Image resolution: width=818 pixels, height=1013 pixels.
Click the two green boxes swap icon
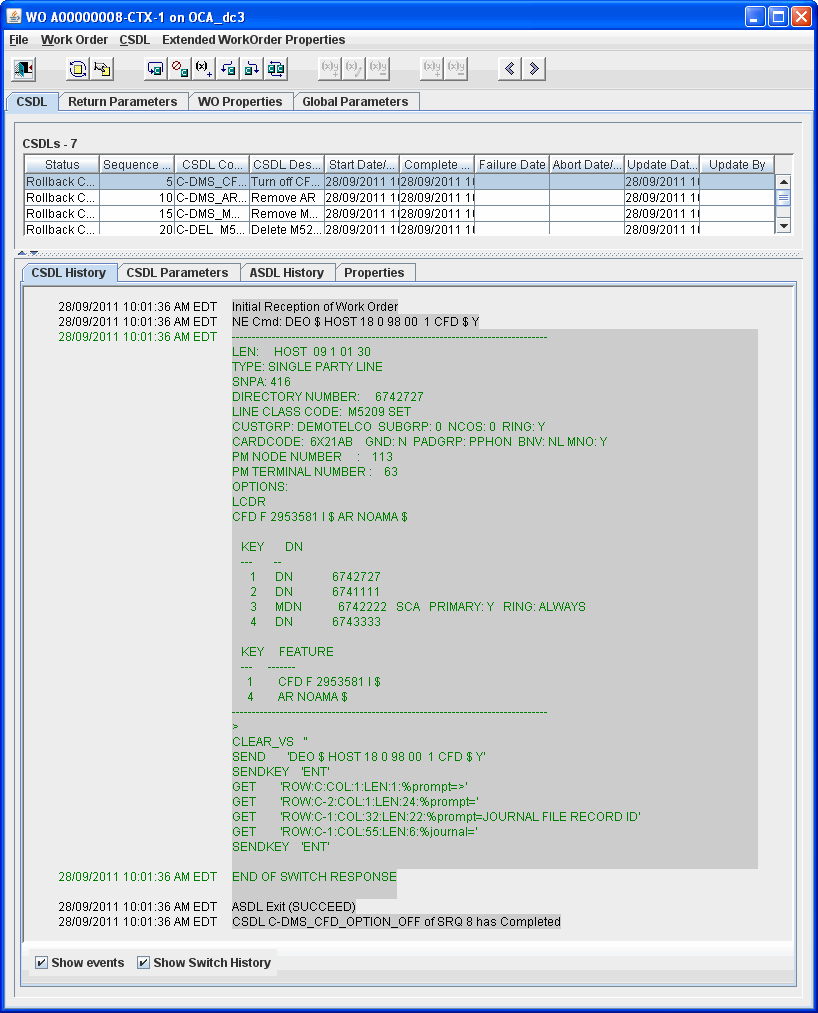tap(276, 68)
